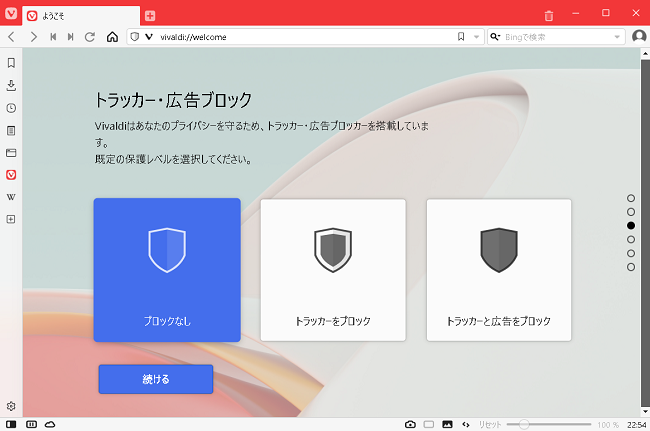Select the ブロックなし card
The width and height of the screenshot is (650, 431).
167,270
